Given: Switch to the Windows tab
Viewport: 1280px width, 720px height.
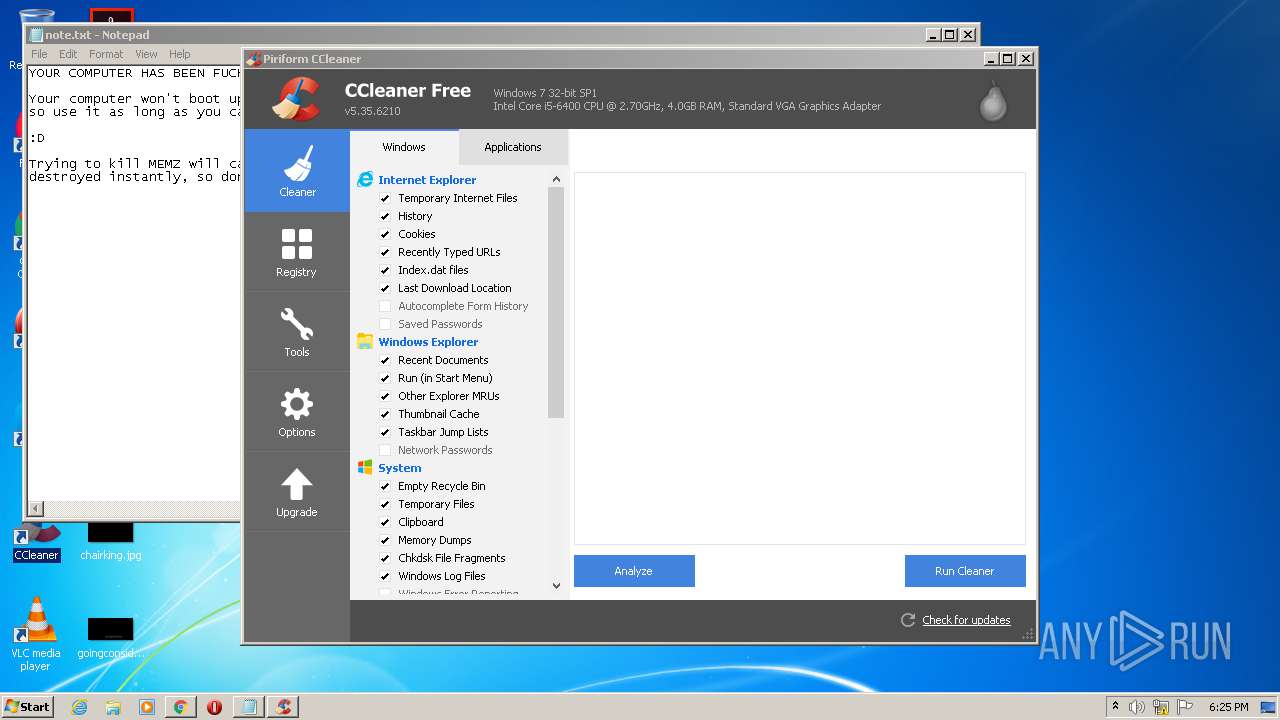Looking at the screenshot, I should point(404,147).
